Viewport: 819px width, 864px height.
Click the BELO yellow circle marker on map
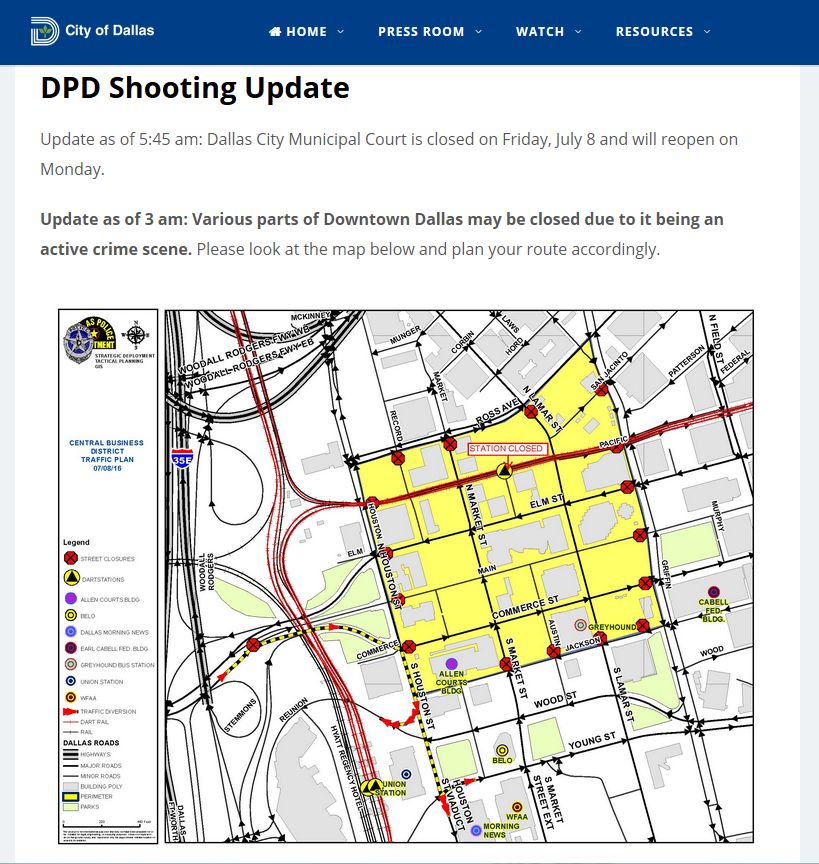click(x=502, y=750)
